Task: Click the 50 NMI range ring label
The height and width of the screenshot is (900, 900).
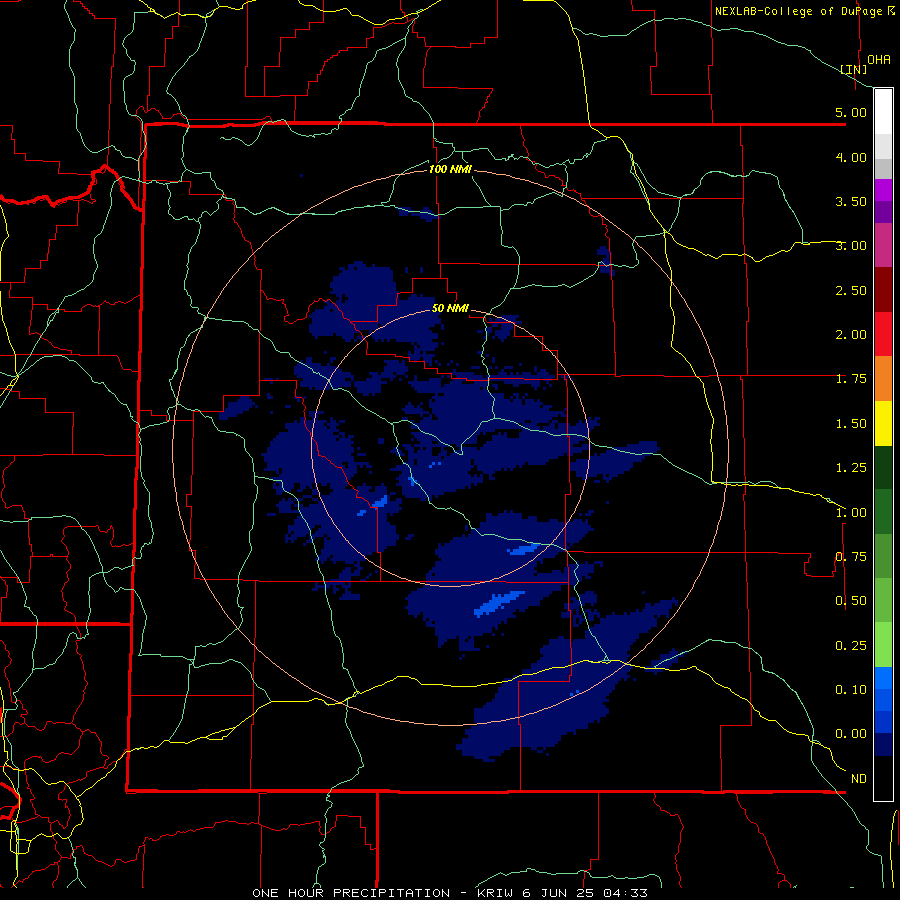Action: pyautogui.click(x=450, y=308)
